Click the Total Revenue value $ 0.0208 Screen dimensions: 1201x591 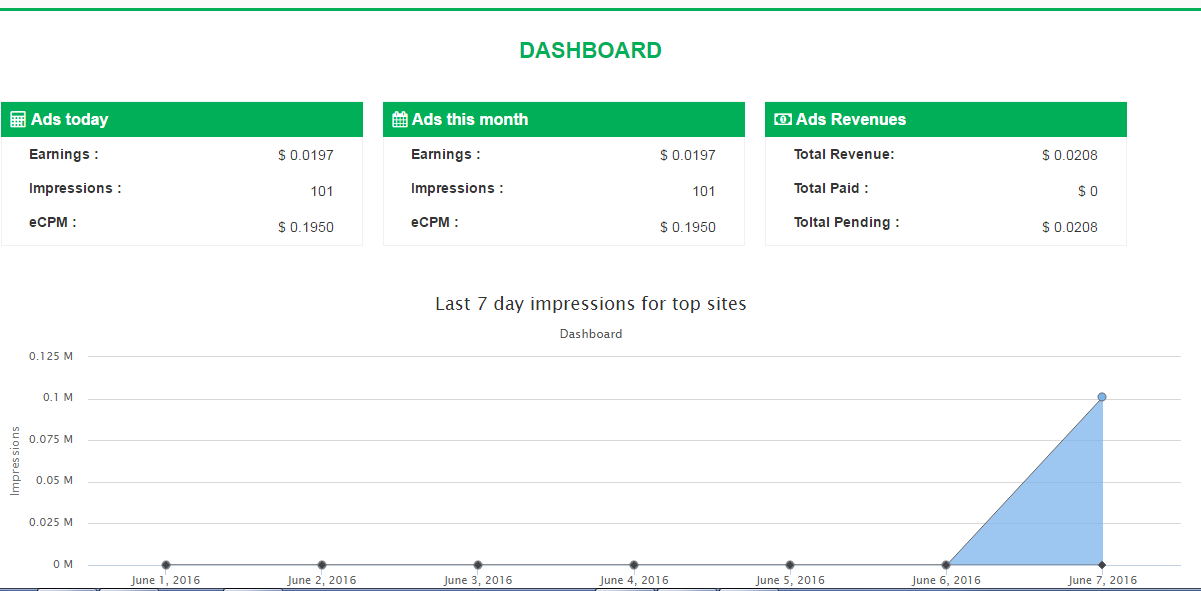tap(1069, 155)
